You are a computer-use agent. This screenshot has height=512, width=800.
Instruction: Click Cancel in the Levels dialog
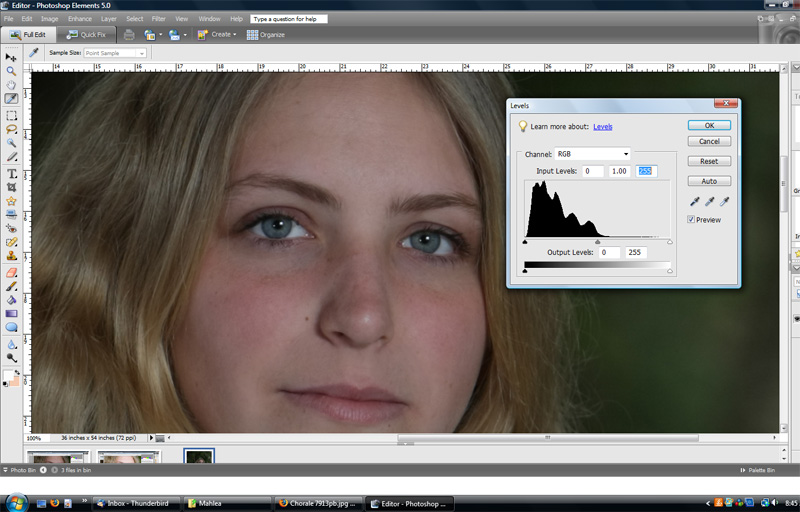[x=709, y=141]
